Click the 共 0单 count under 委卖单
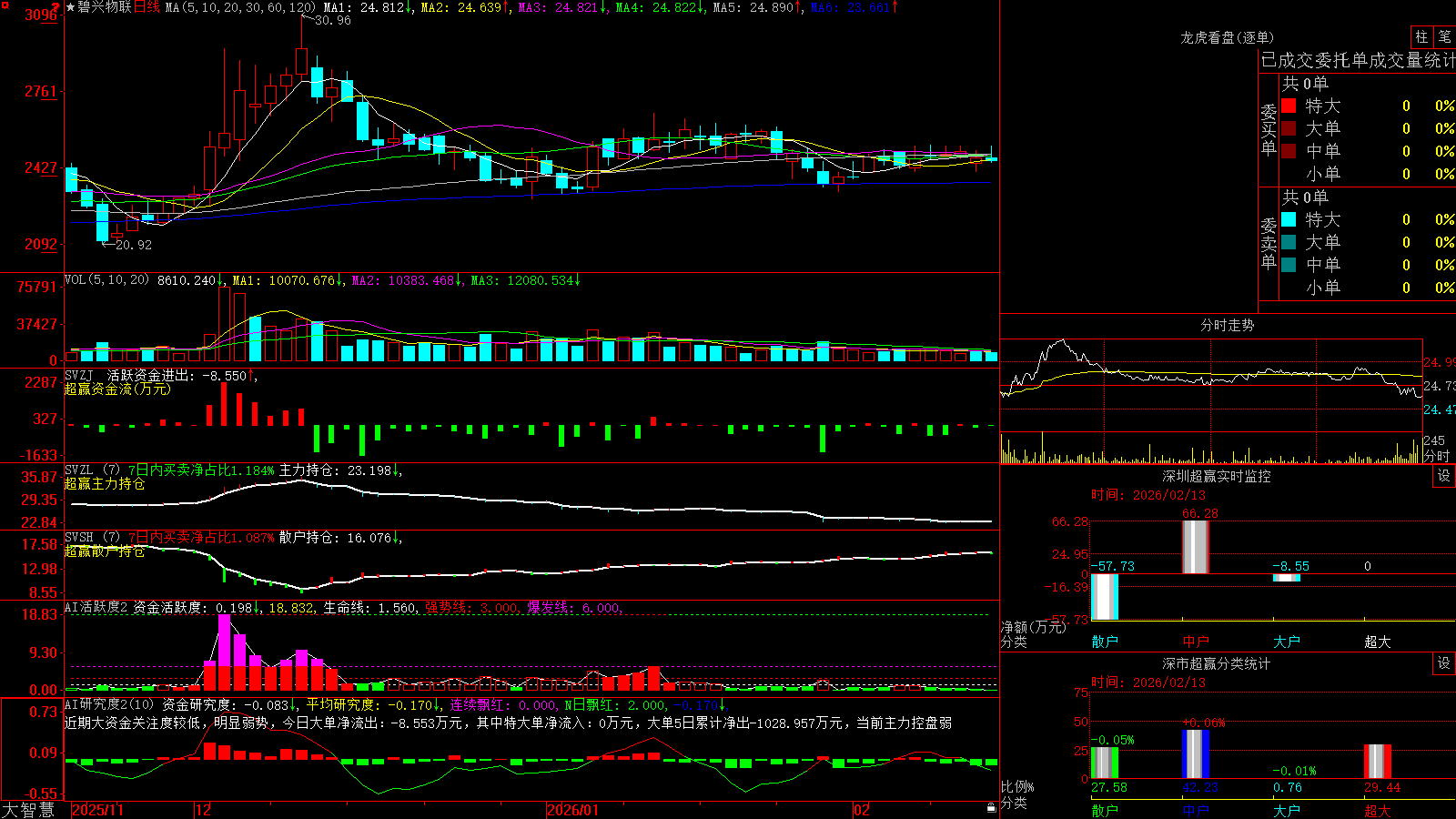The height and width of the screenshot is (819, 1456). 1305,197
